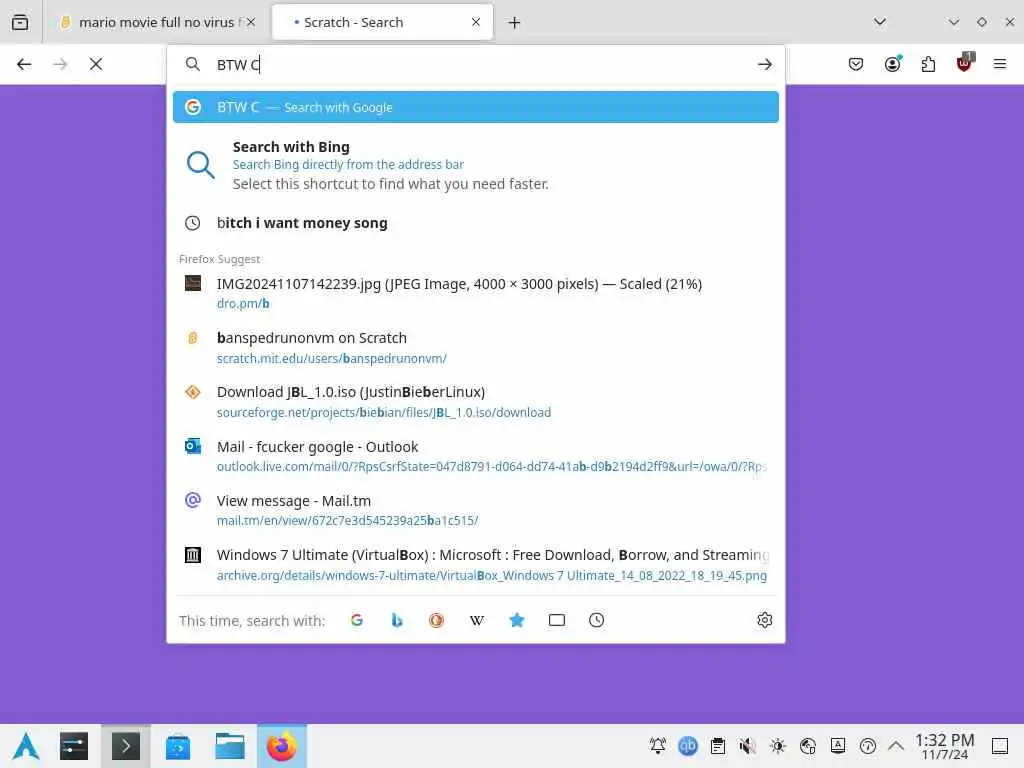Screen dimensions: 1024x768
Task: Switch to Firefox in the taskbar
Action: tap(281, 746)
